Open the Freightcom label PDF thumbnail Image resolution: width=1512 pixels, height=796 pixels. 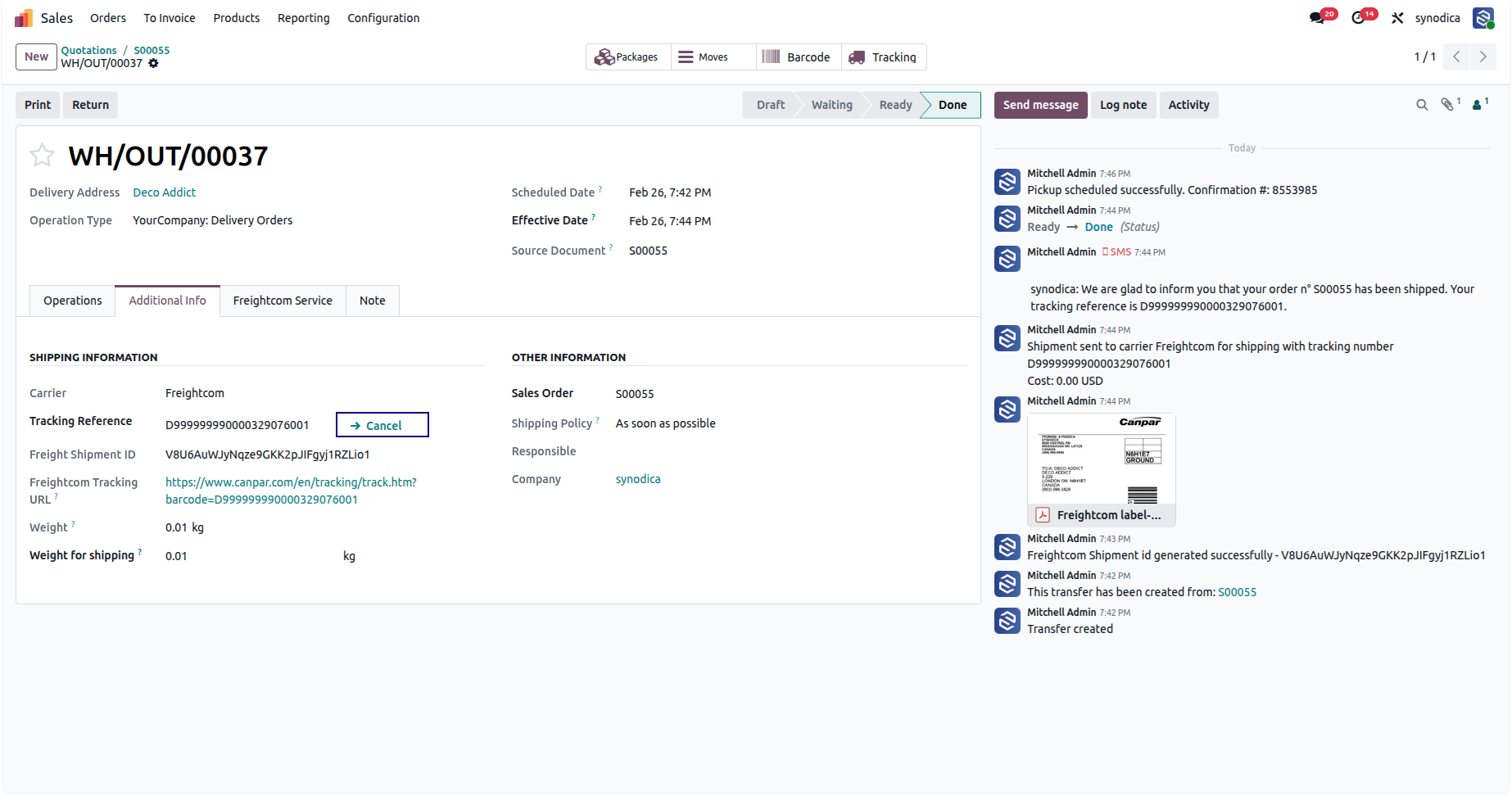(x=1102, y=469)
